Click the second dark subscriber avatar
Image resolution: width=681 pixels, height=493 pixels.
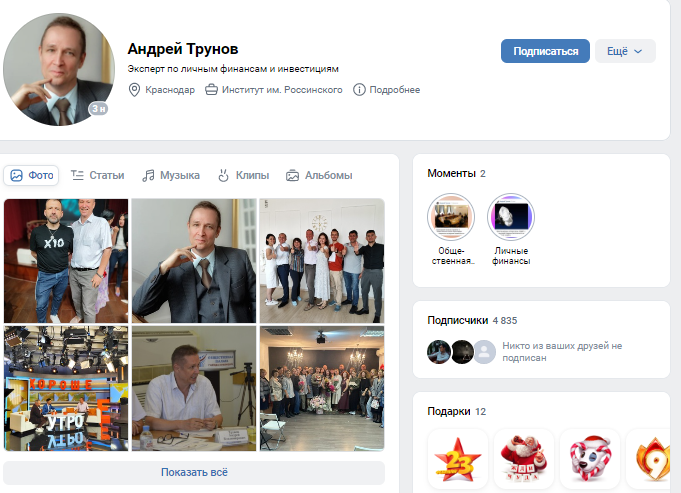click(462, 352)
